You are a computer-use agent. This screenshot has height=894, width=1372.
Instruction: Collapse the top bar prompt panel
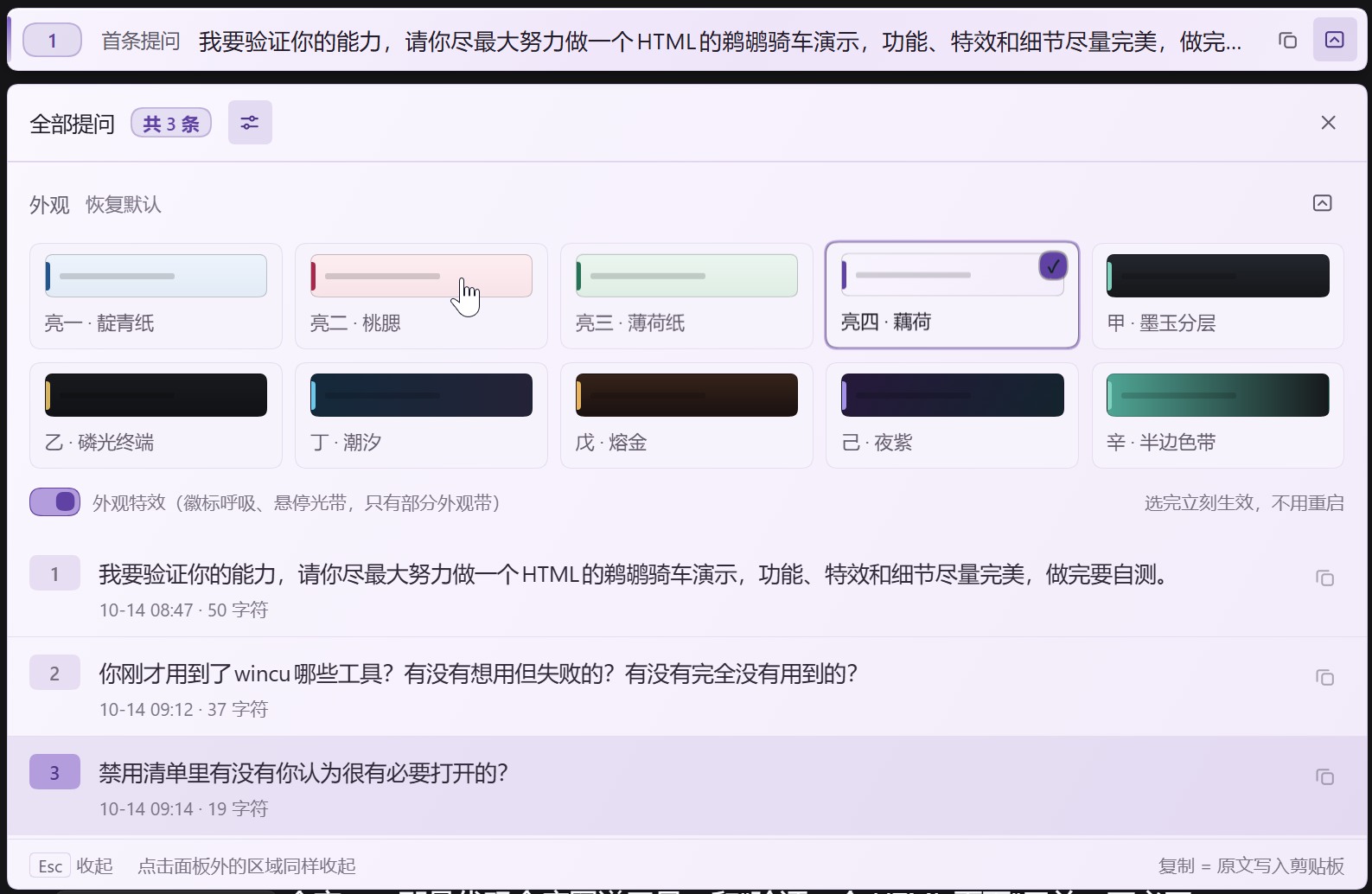[1335, 40]
